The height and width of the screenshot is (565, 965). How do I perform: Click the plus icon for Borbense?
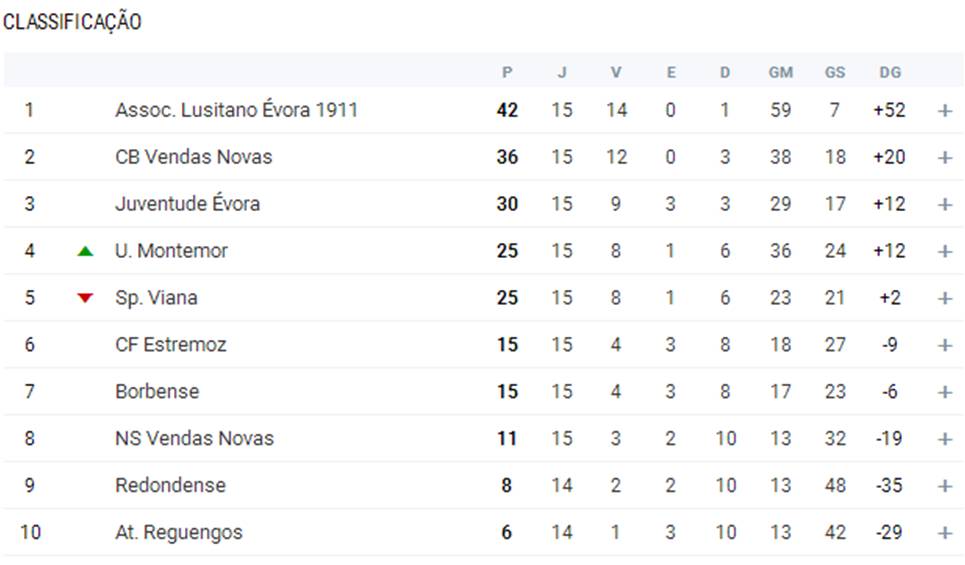coord(944,392)
